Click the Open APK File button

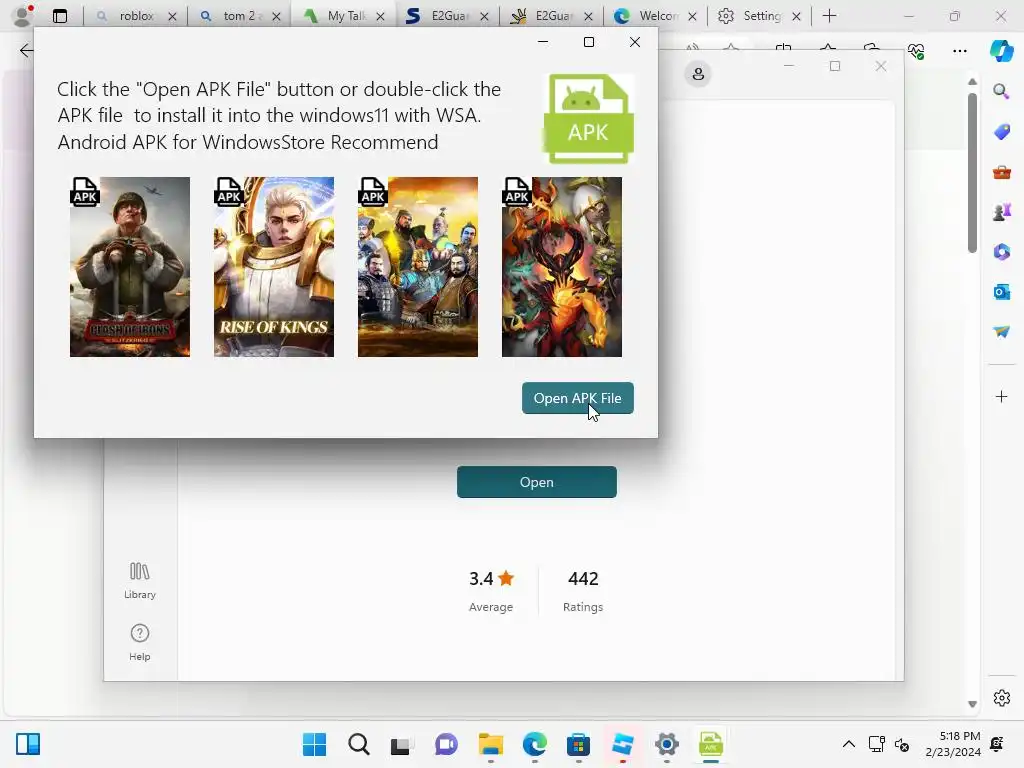[x=577, y=398]
